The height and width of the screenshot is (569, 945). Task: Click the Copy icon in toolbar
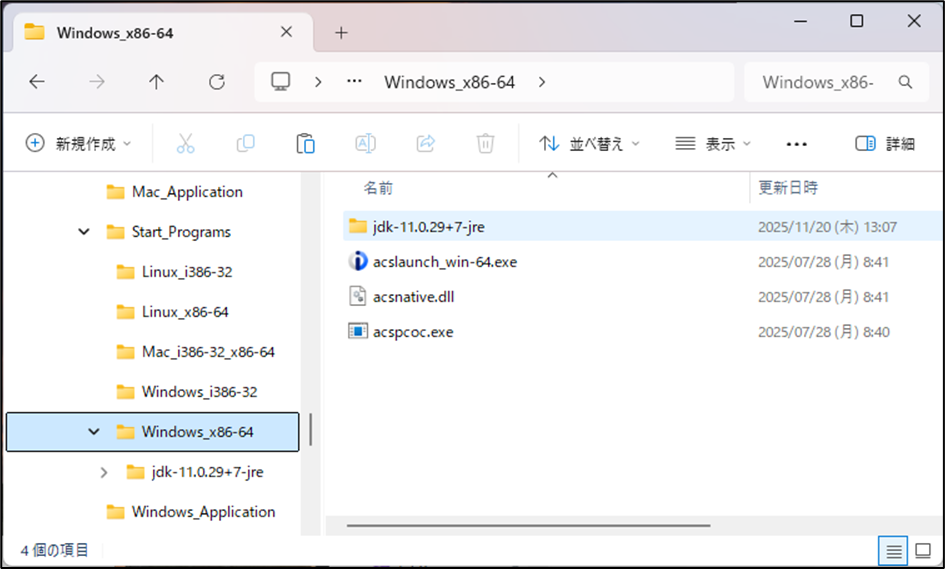coord(245,144)
